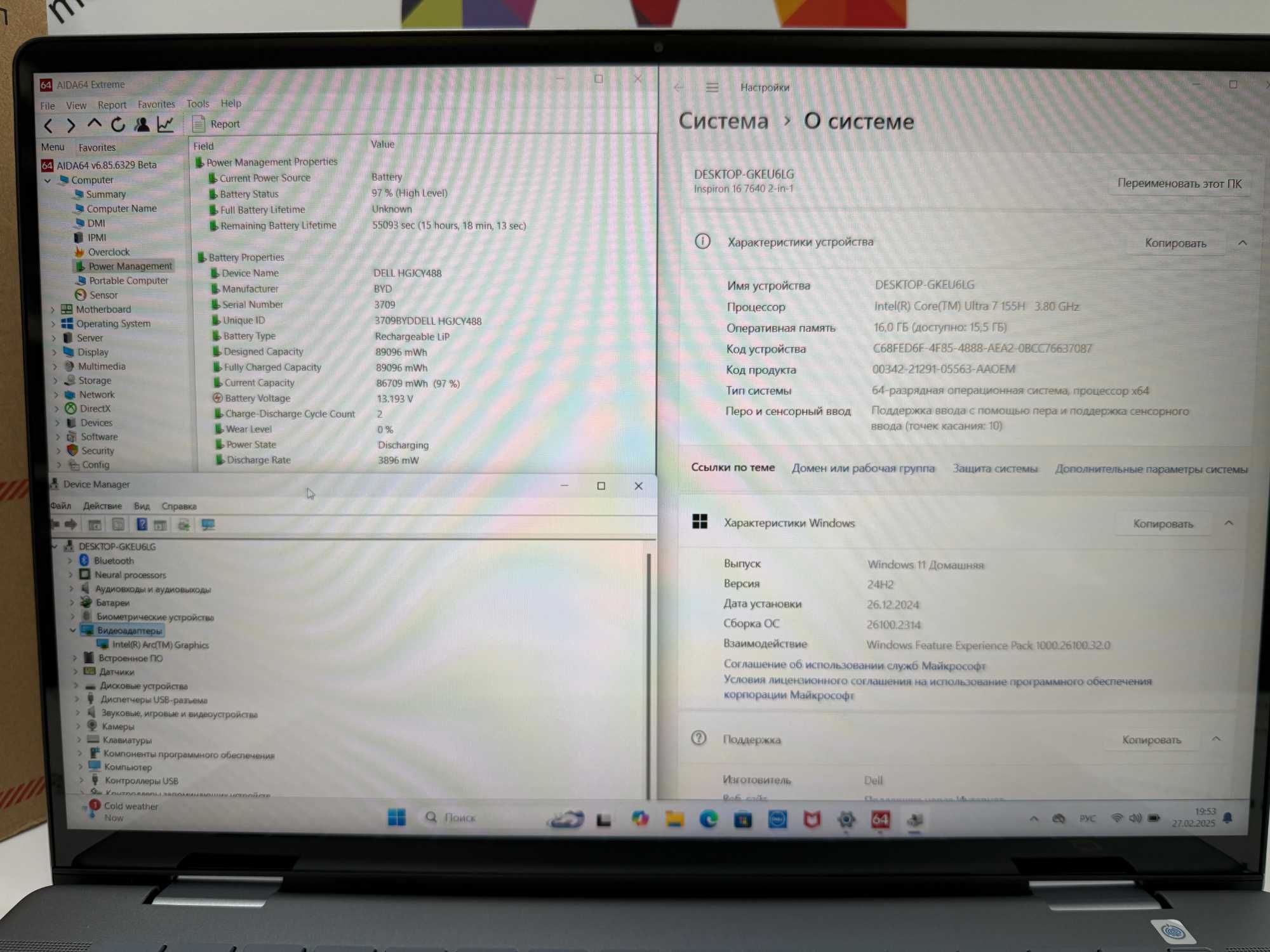
Task: Switch to the Favorites tab in AIDA64 sidebar
Action: click(x=97, y=147)
